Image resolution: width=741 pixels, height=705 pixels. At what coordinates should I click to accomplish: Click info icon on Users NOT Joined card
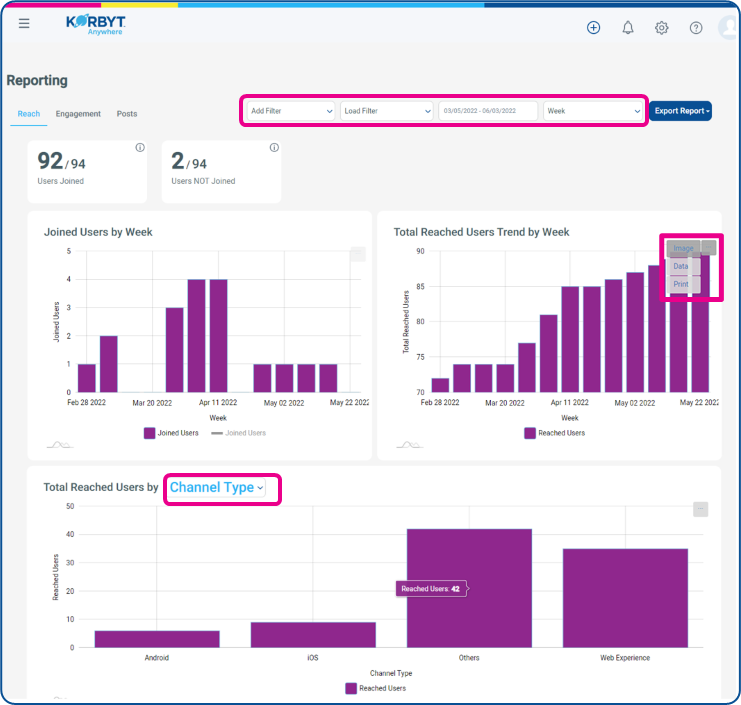click(x=274, y=147)
